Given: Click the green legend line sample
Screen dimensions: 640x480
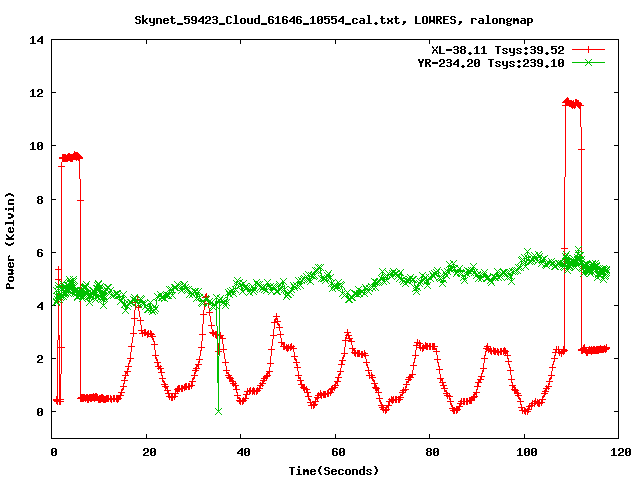Looking at the screenshot, I should coord(588,63).
